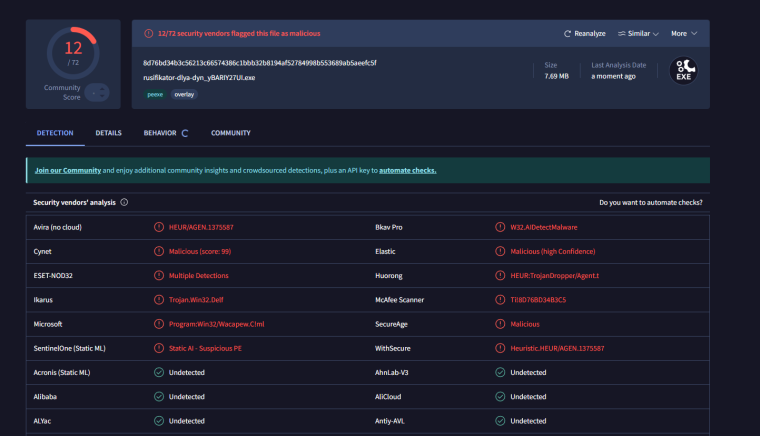Viewport: 760px width, 436px height.
Task: Click the Reanalyze refresh icon
Action: [x=567, y=33]
